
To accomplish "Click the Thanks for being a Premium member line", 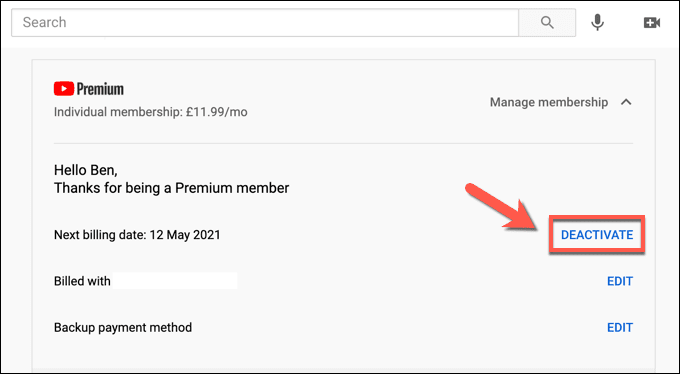I will tap(171, 188).
